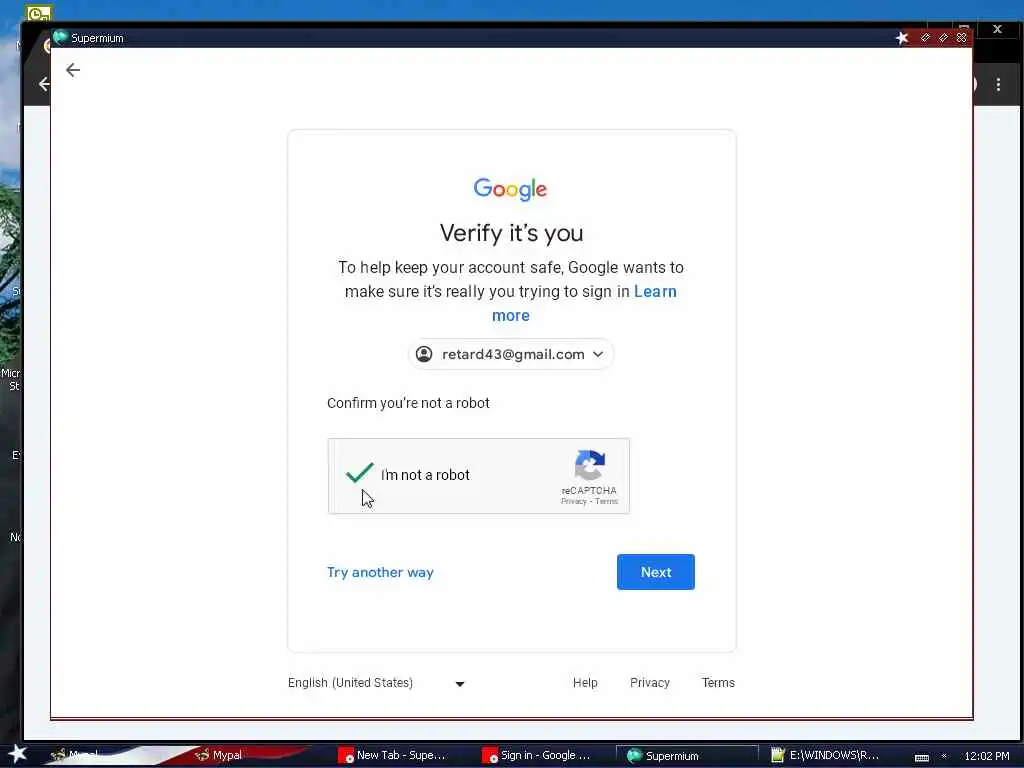Viewport: 1024px width, 768px height.
Task: Switch to New Tab - Supermium taskbar item
Action: pyautogui.click(x=392, y=755)
